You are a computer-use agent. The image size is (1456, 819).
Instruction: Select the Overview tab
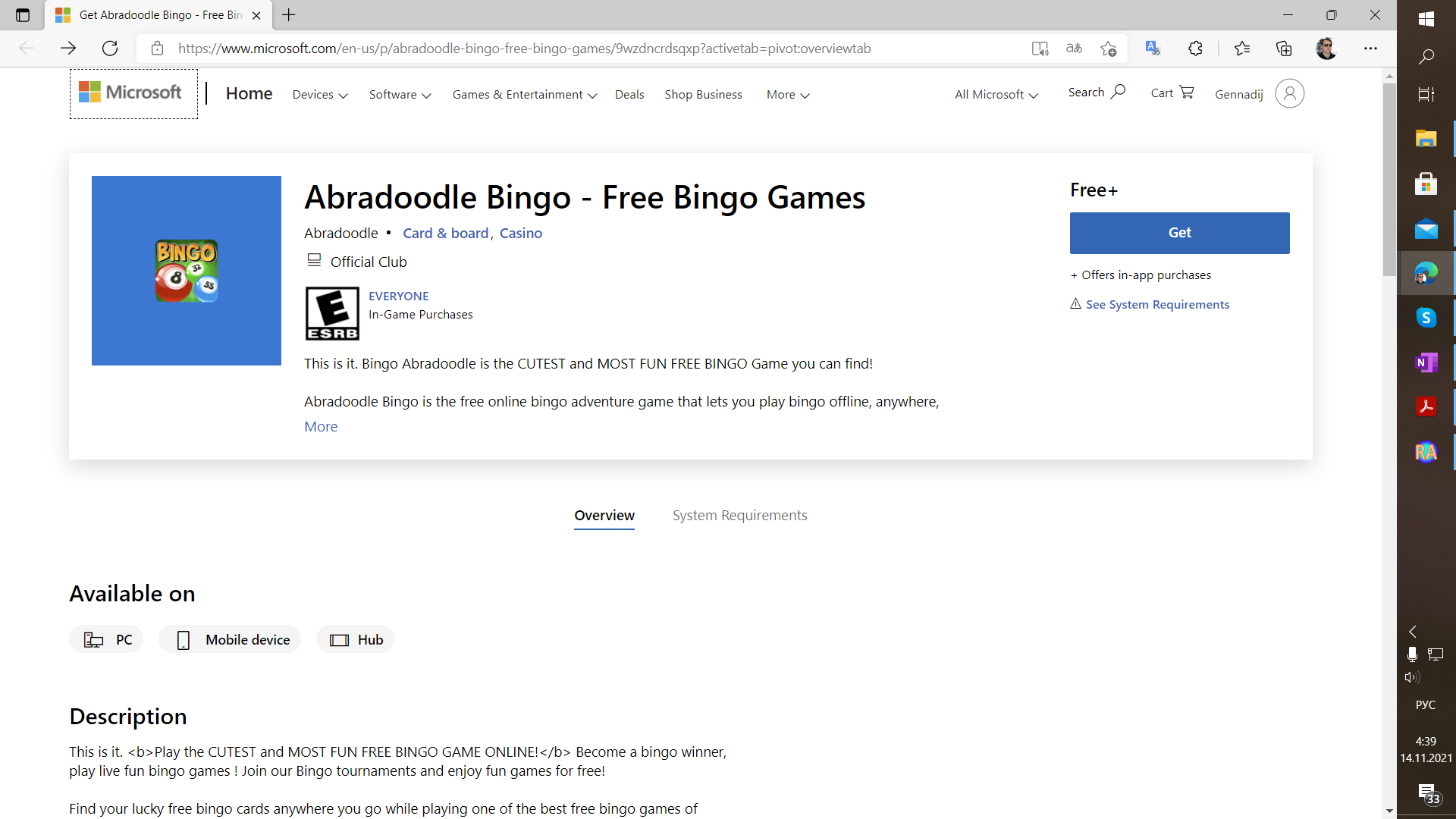(604, 515)
